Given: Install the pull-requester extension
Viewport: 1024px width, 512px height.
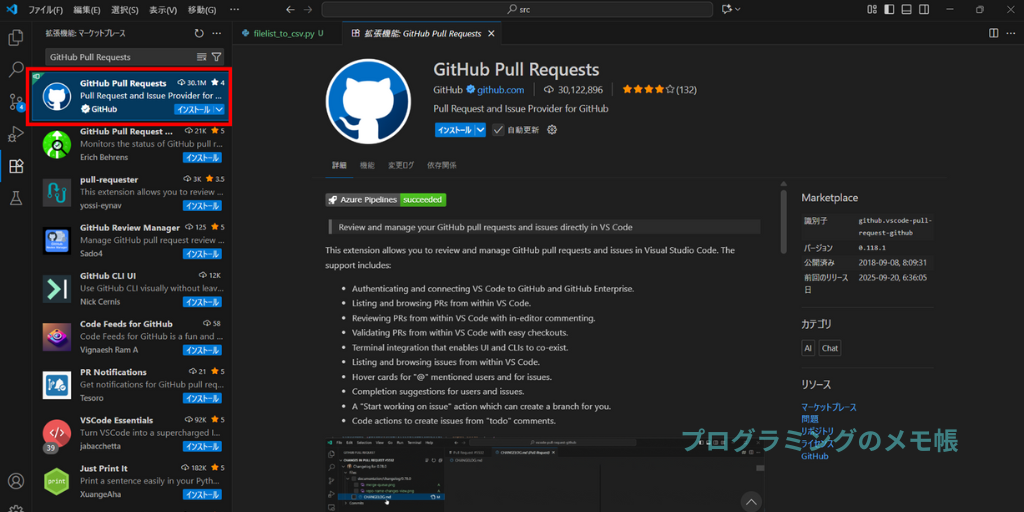Looking at the screenshot, I should tap(202, 205).
